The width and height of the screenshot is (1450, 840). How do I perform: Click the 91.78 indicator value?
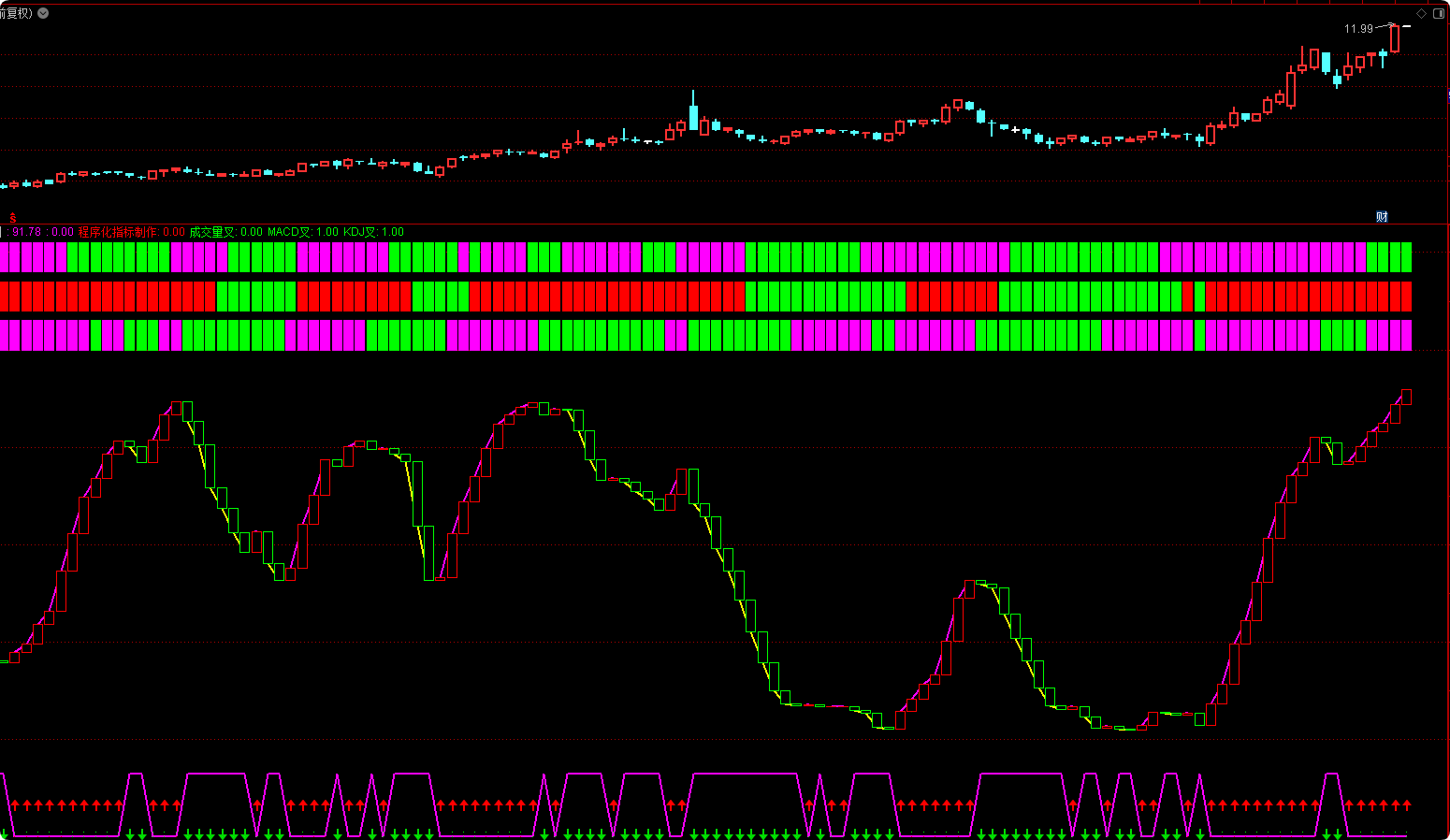point(27,232)
